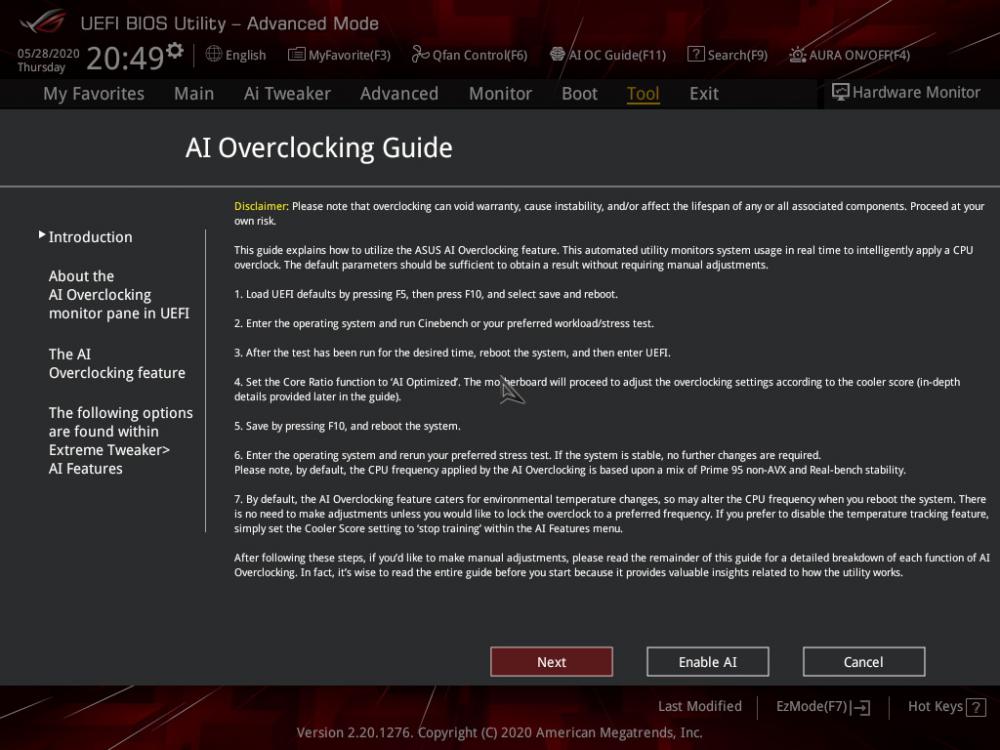
Task: Switch to EzMode(F7) label
Action: pos(811,707)
